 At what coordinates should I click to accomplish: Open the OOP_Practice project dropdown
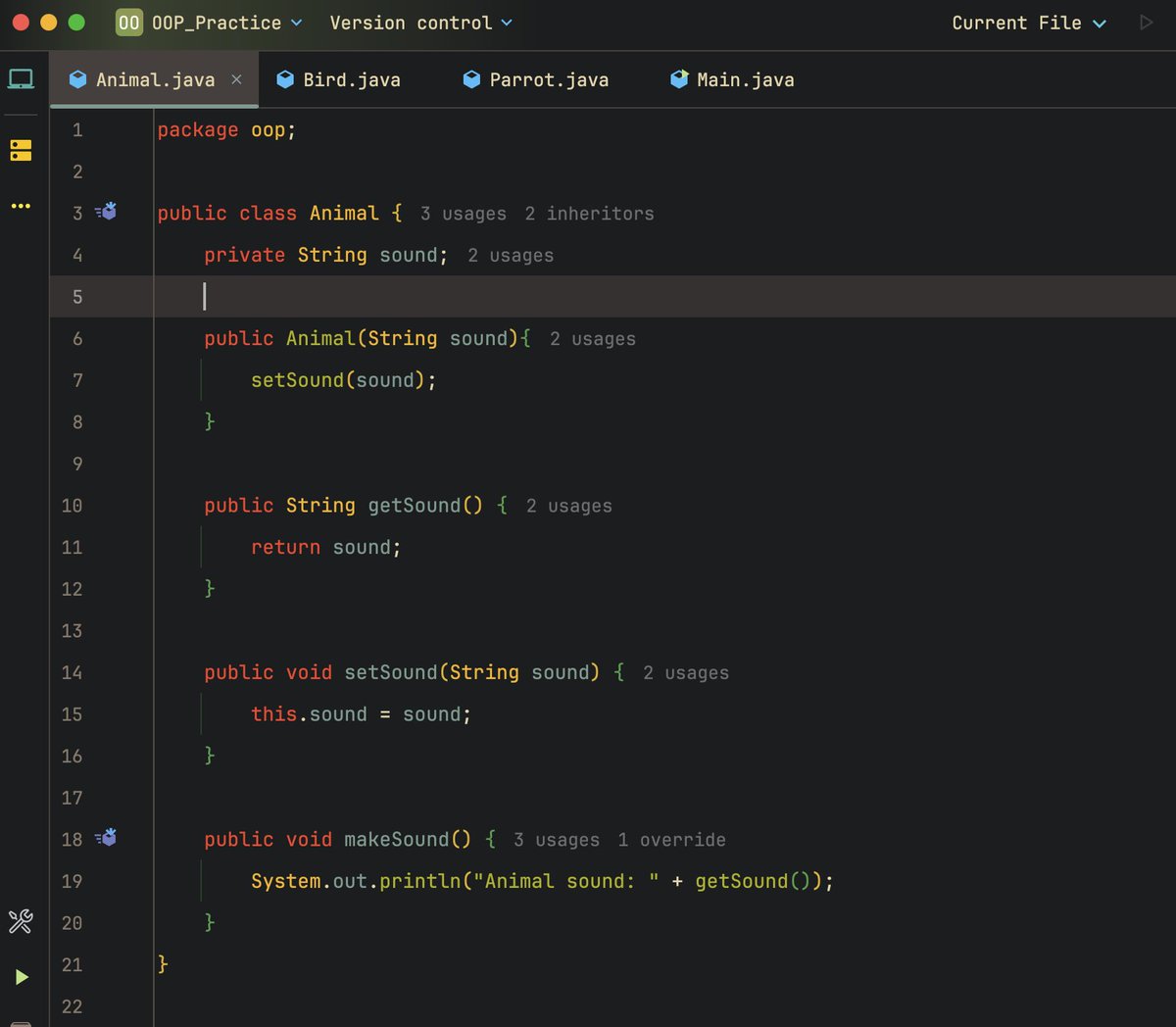226,23
